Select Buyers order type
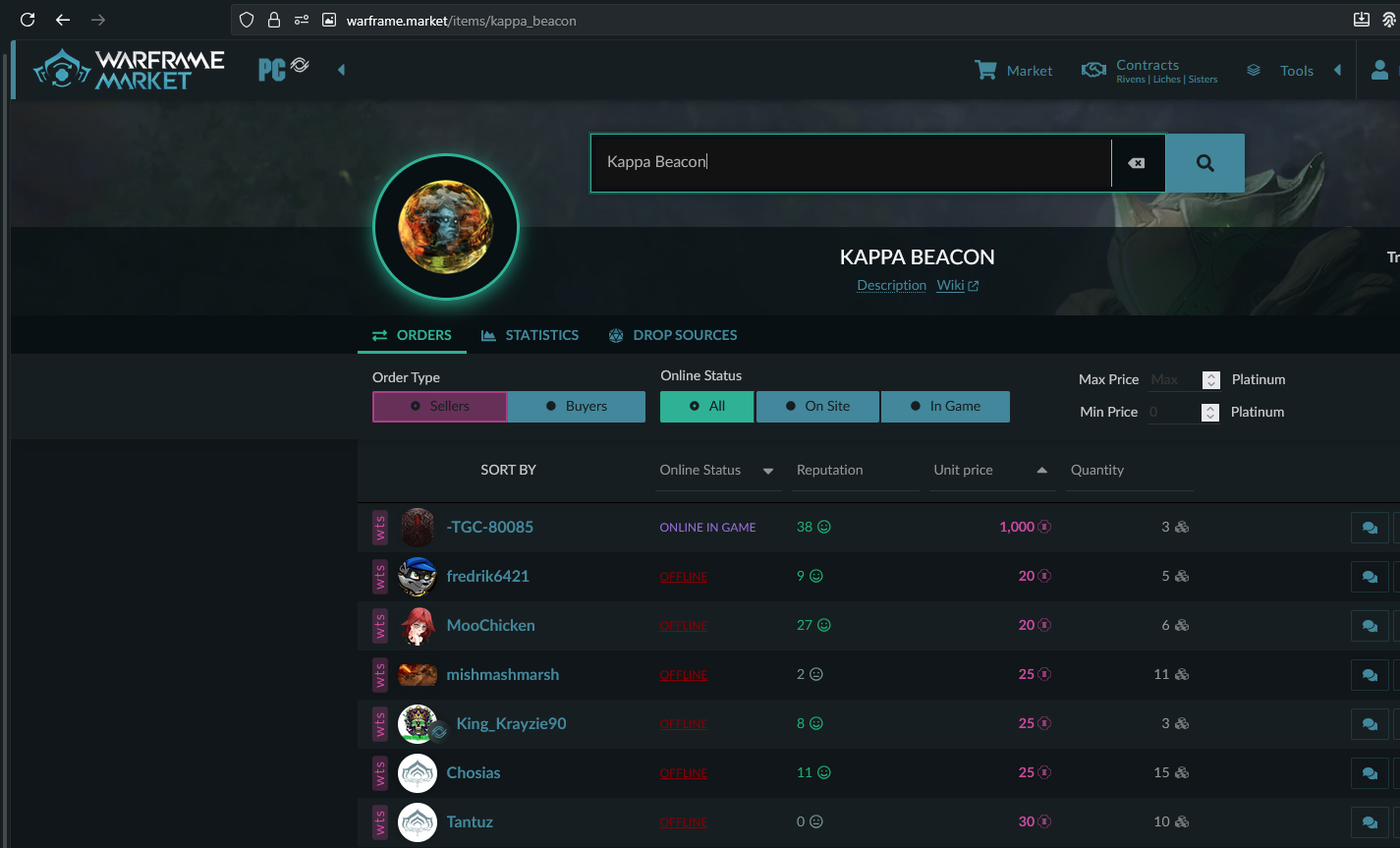This screenshot has height=848, width=1400. click(x=577, y=406)
